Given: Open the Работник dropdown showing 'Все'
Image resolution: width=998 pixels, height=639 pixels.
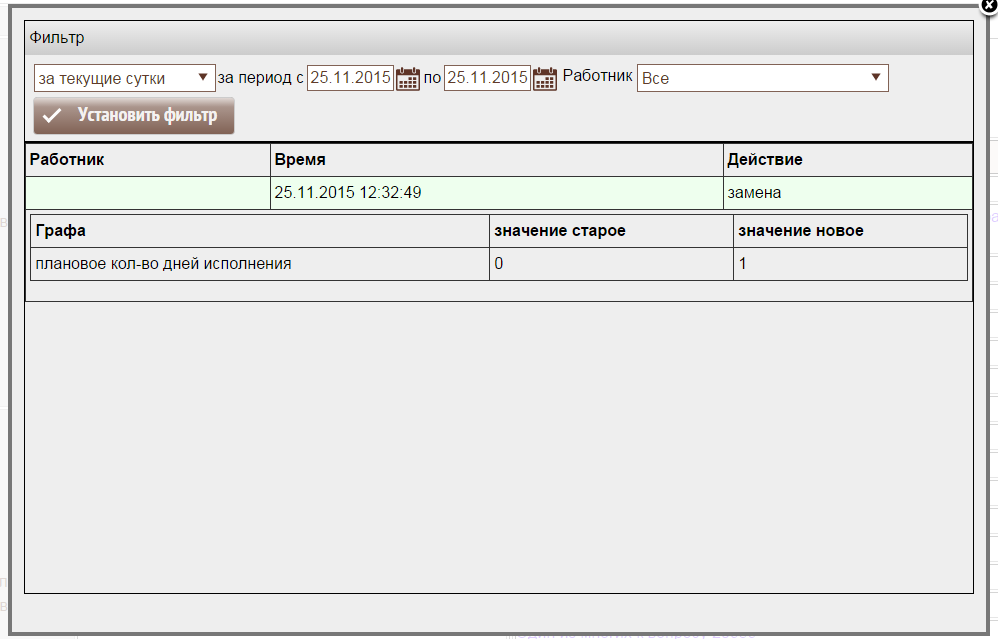Looking at the screenshot, I should point(762,78).
